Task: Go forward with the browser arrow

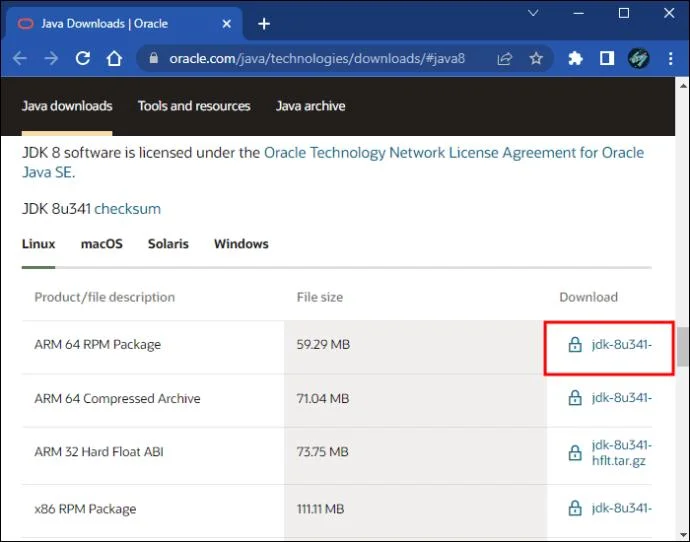Action: 51,58
